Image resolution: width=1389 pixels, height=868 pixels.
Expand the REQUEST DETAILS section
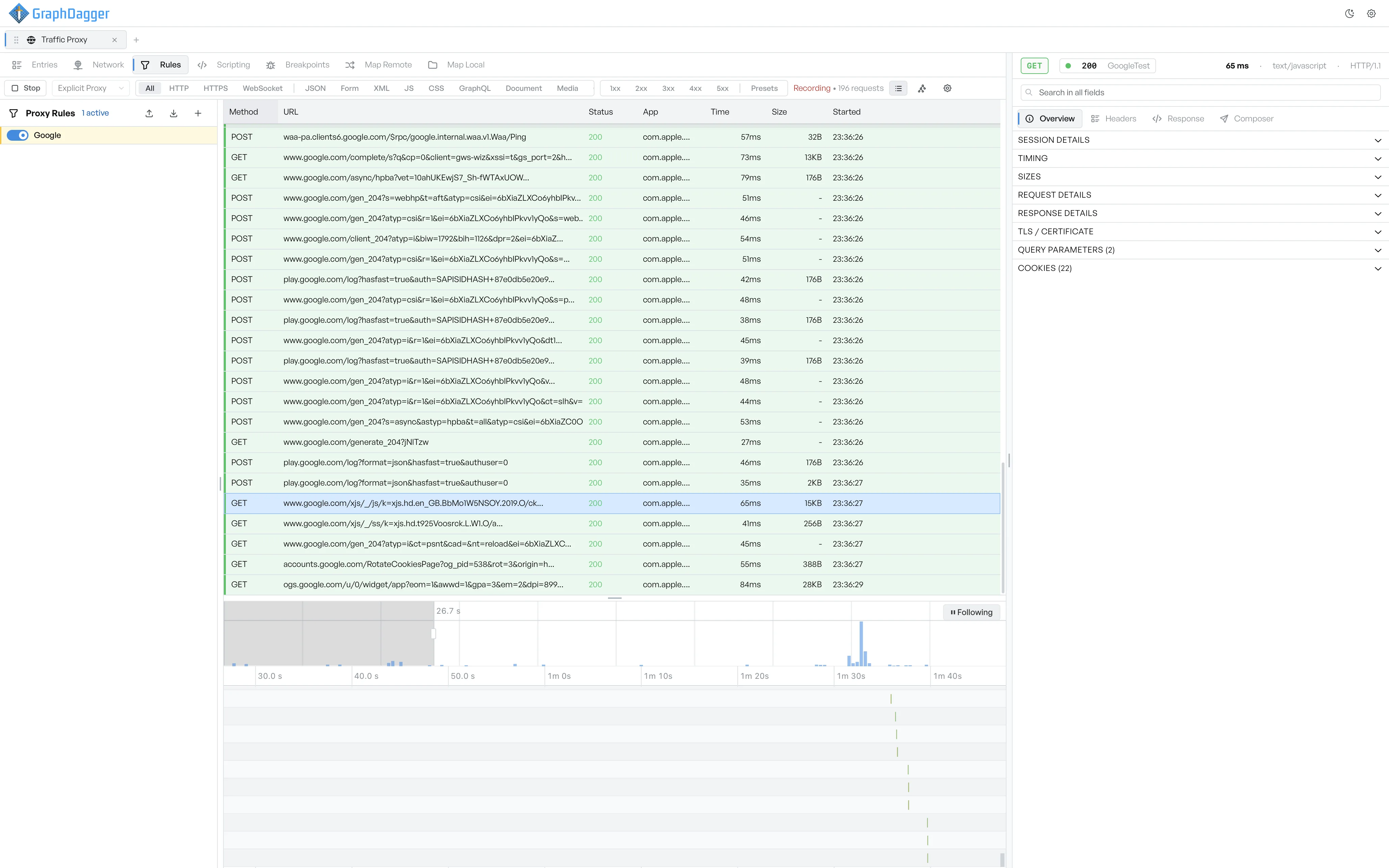1200,195
